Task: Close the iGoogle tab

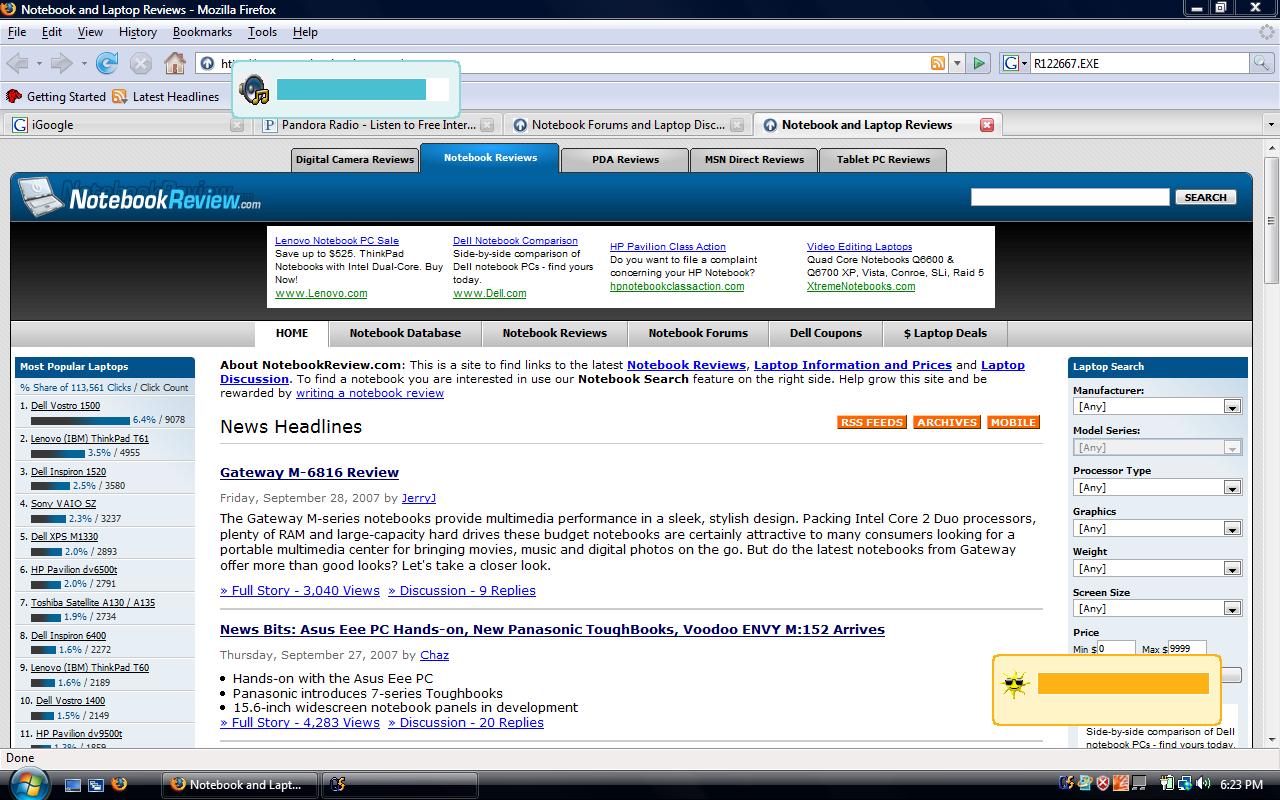Action: click(x=237, y=125)
